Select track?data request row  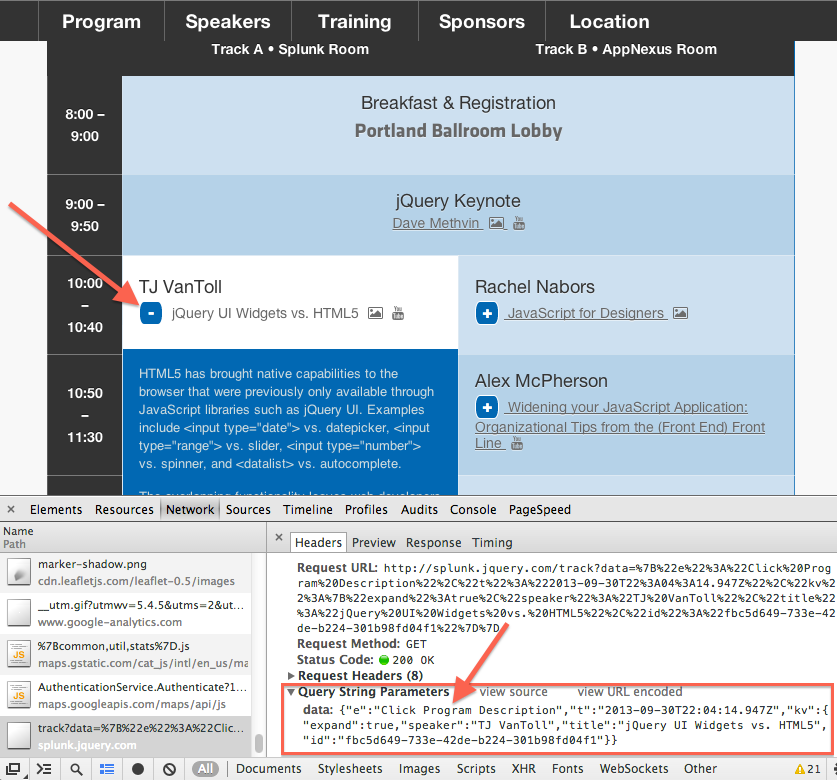(125, 736)
